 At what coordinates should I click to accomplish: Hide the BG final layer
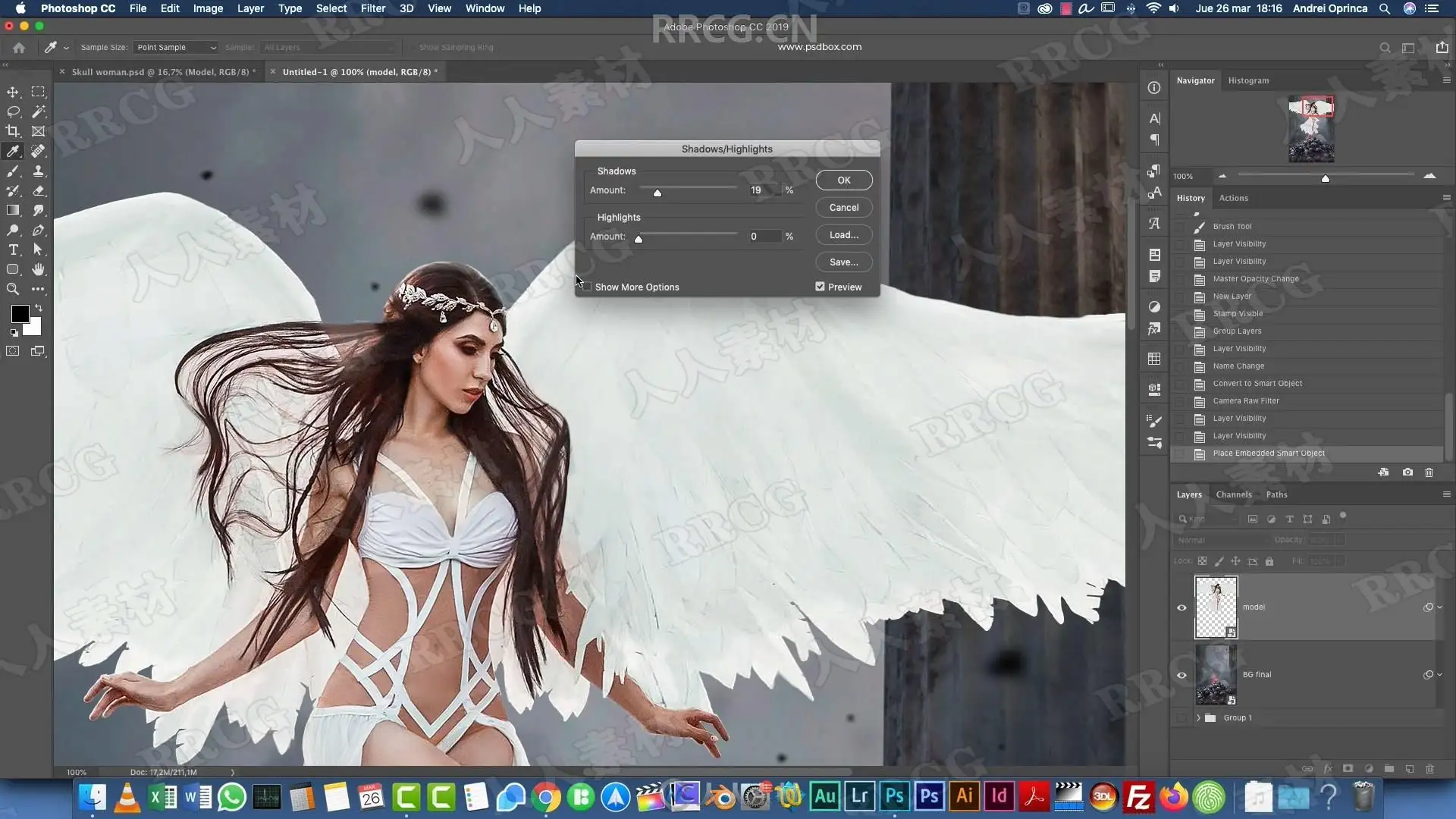[1181, 675]
